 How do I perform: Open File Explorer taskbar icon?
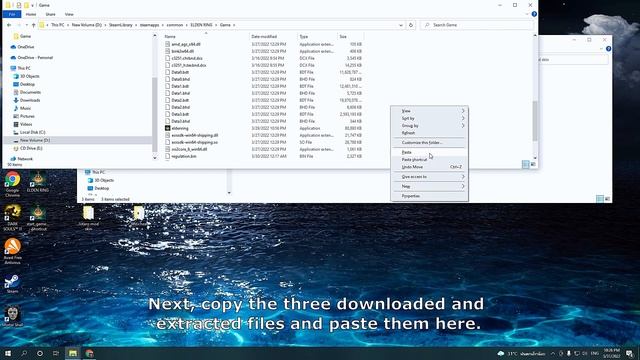[x=73, y=353]
